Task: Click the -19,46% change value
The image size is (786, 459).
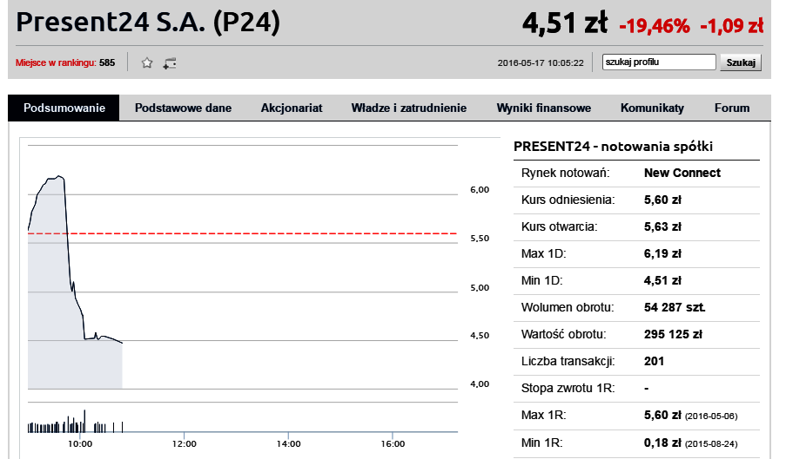Action: click(x=654, y=26)
